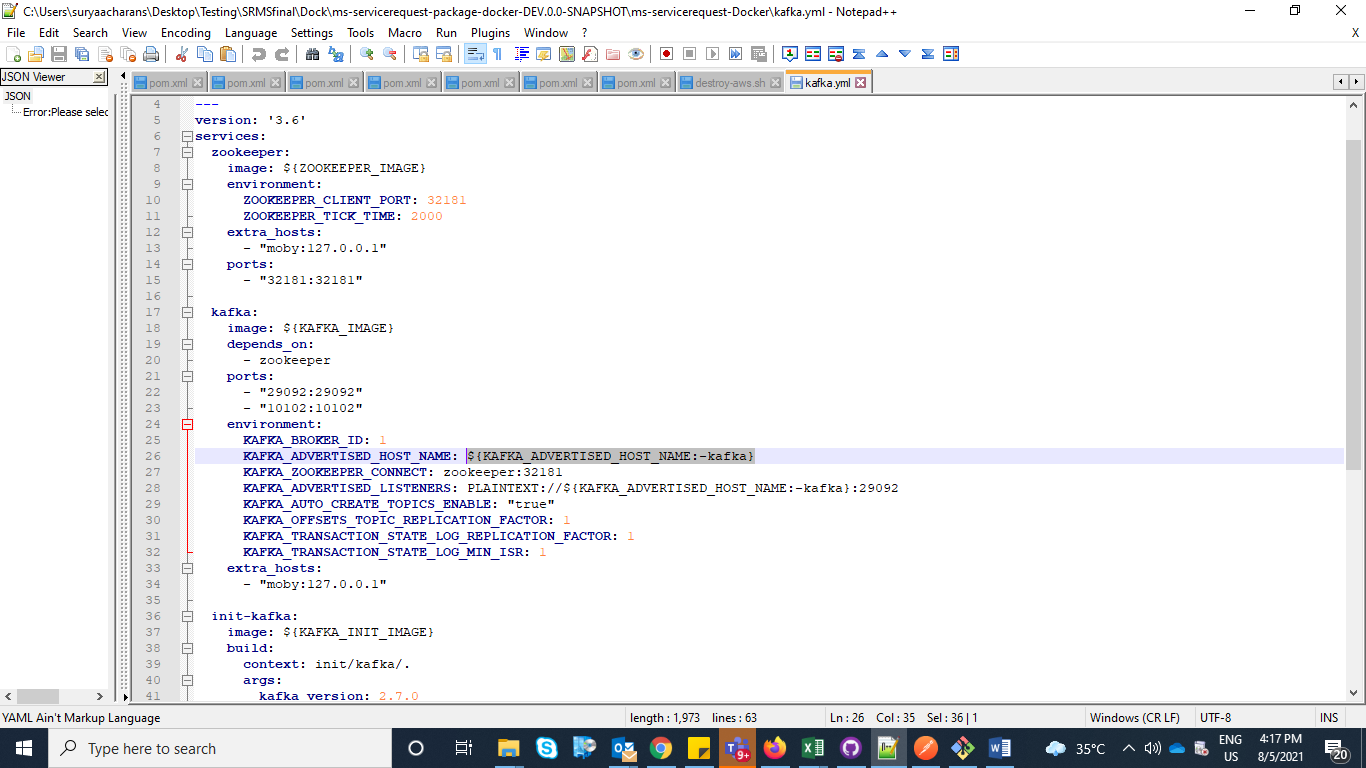Collapse the environment block on line 24
This screenshot has width=1366, height=768.
coord(187,424)
